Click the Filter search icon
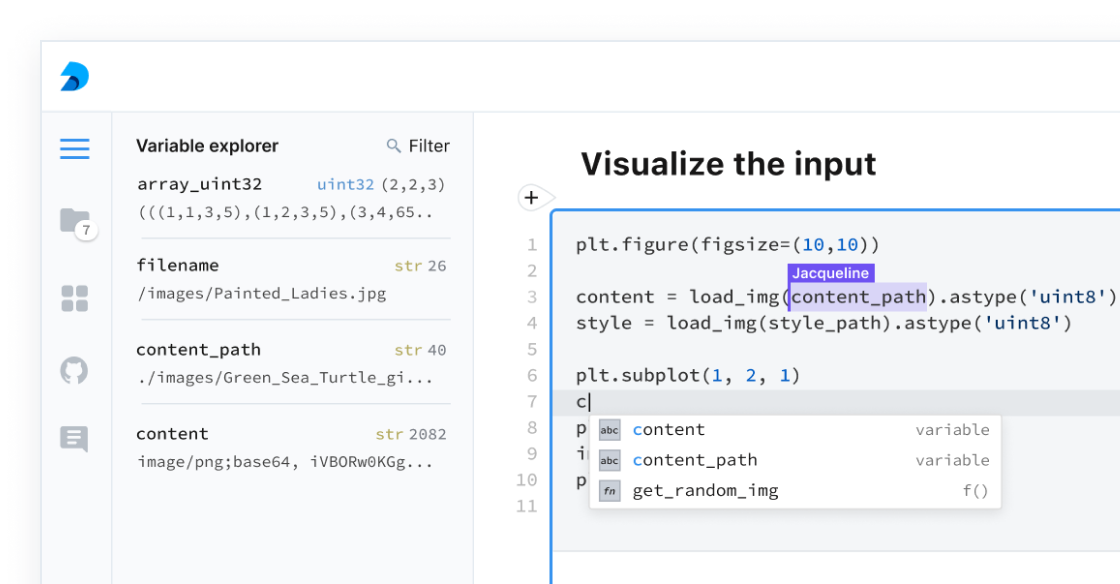Screen dimensions: 1120x584 (x=394, y=146)
